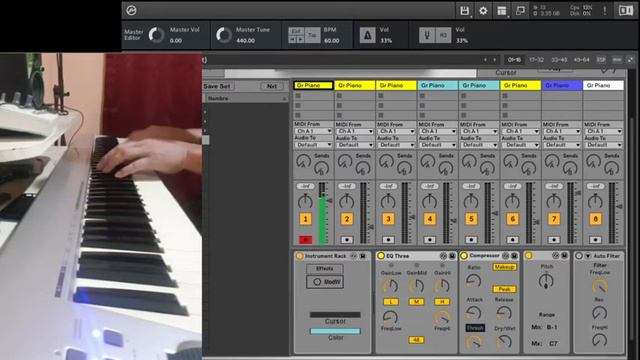Click the Nxt button

(x=272, y=86)
